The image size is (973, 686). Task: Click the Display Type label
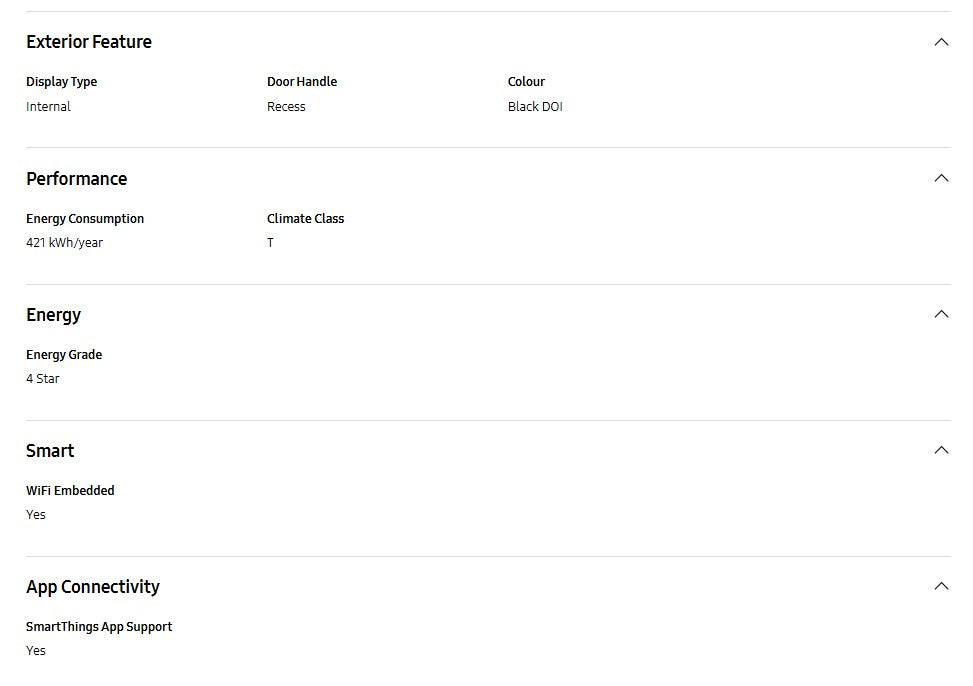[62, 82]
